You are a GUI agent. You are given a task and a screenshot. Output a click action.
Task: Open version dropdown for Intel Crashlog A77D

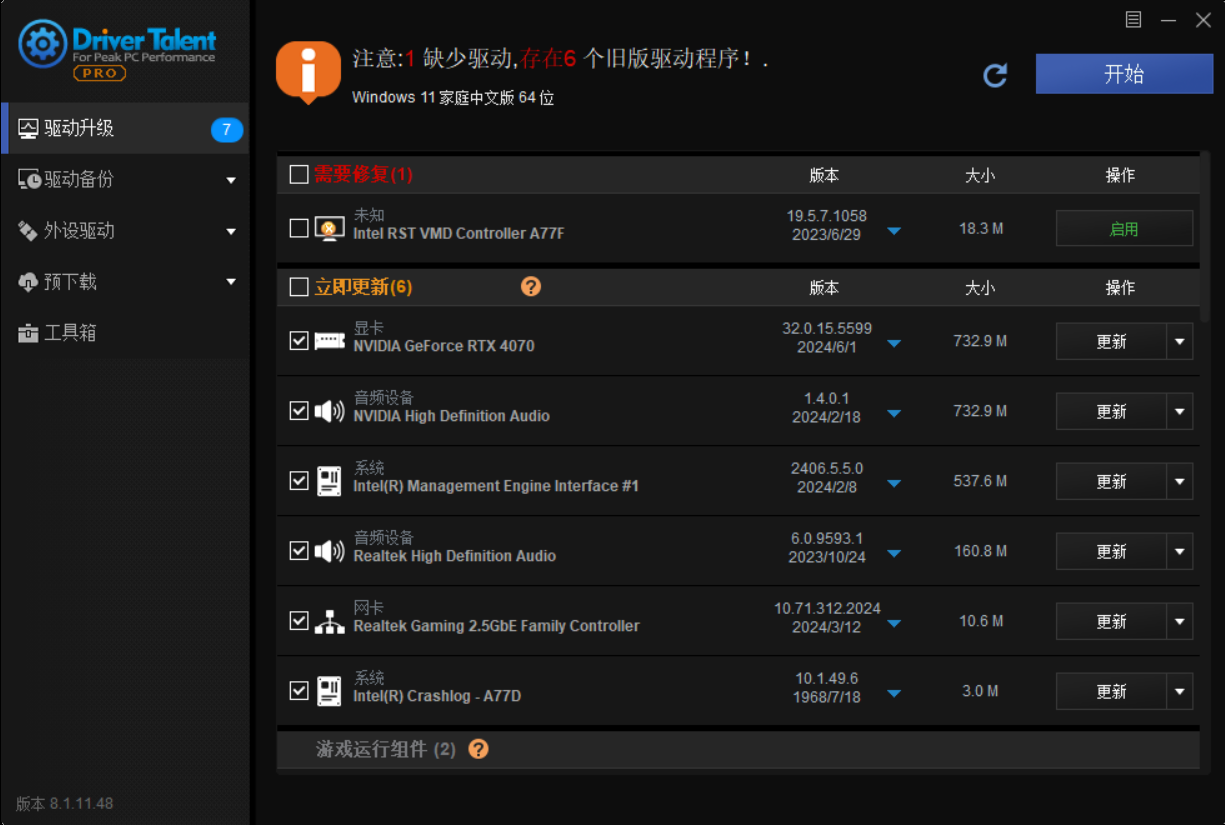(x=894, y=693)
